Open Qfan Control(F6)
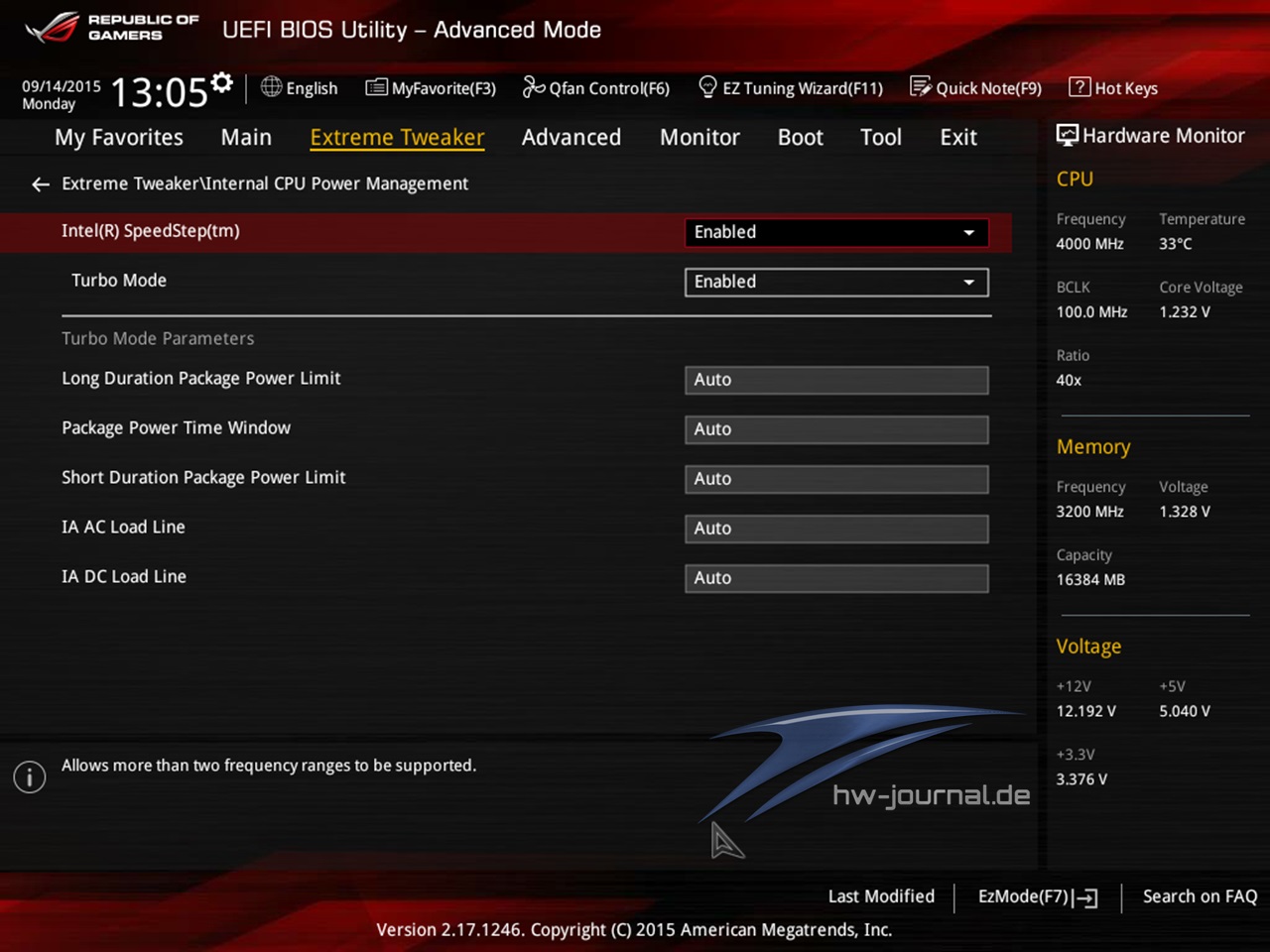Screen dimensions: 1270x952 [596, 88]
